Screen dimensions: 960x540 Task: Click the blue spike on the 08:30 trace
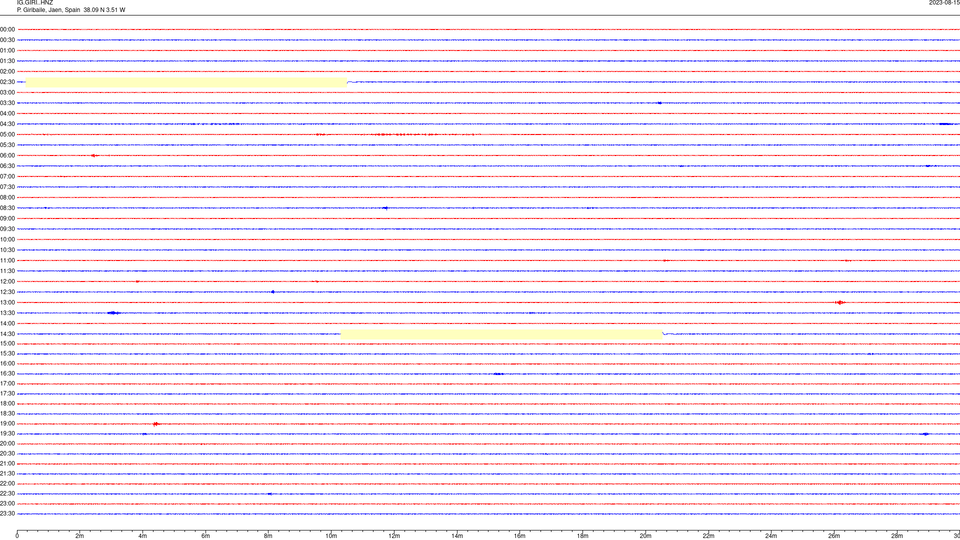(385, 208)
